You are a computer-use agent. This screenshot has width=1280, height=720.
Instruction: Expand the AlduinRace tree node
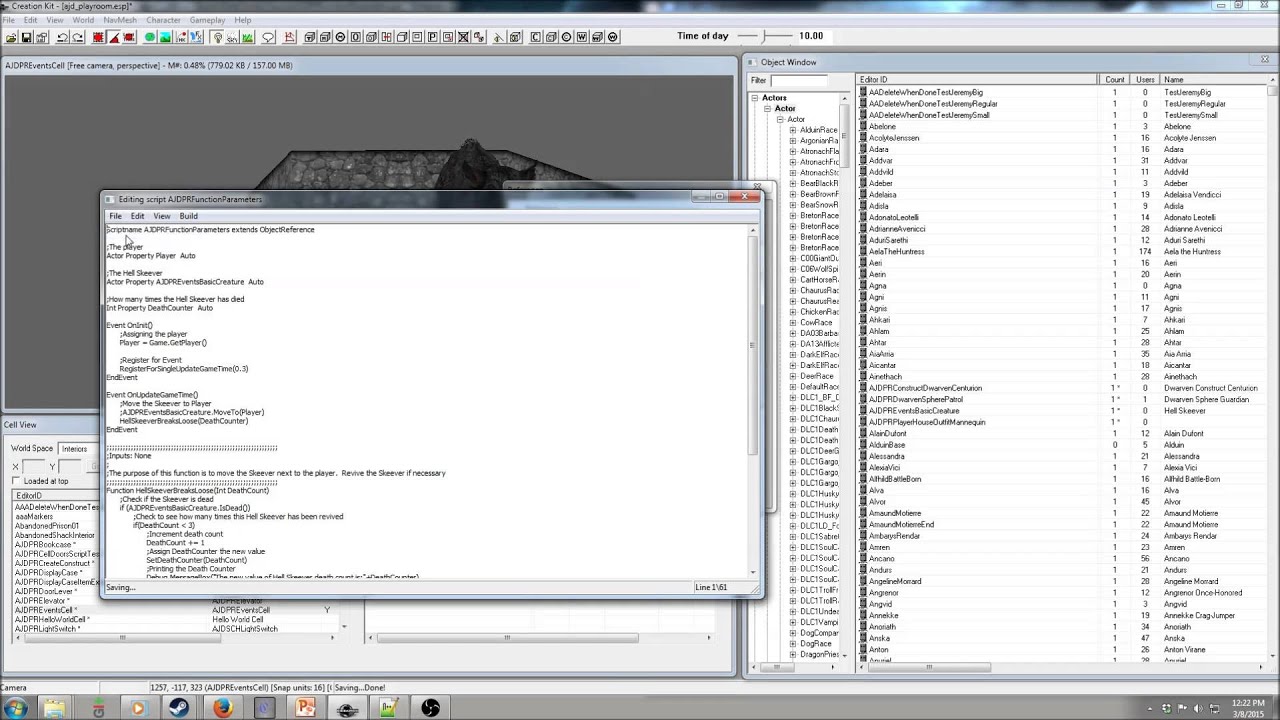pyautogui.click(x=793, y=130)
